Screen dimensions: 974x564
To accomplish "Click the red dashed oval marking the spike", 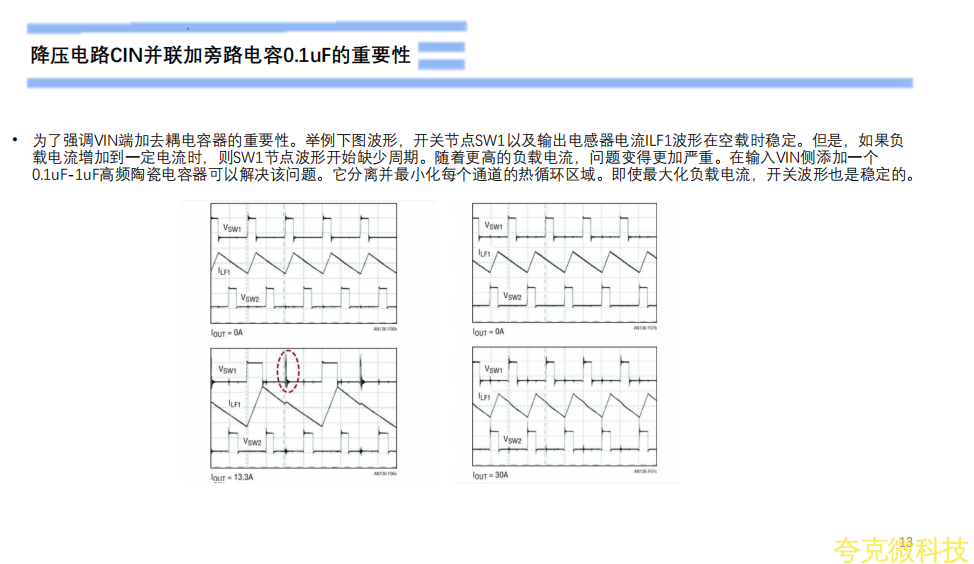I will pos(288,370).
